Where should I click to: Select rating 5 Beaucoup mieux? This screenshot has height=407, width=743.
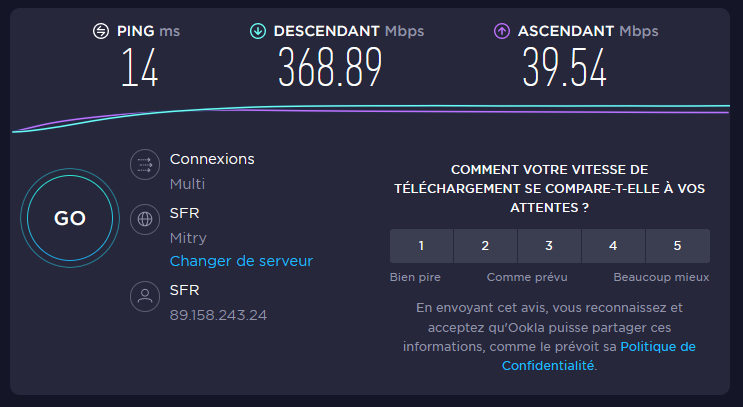[677, 246]
